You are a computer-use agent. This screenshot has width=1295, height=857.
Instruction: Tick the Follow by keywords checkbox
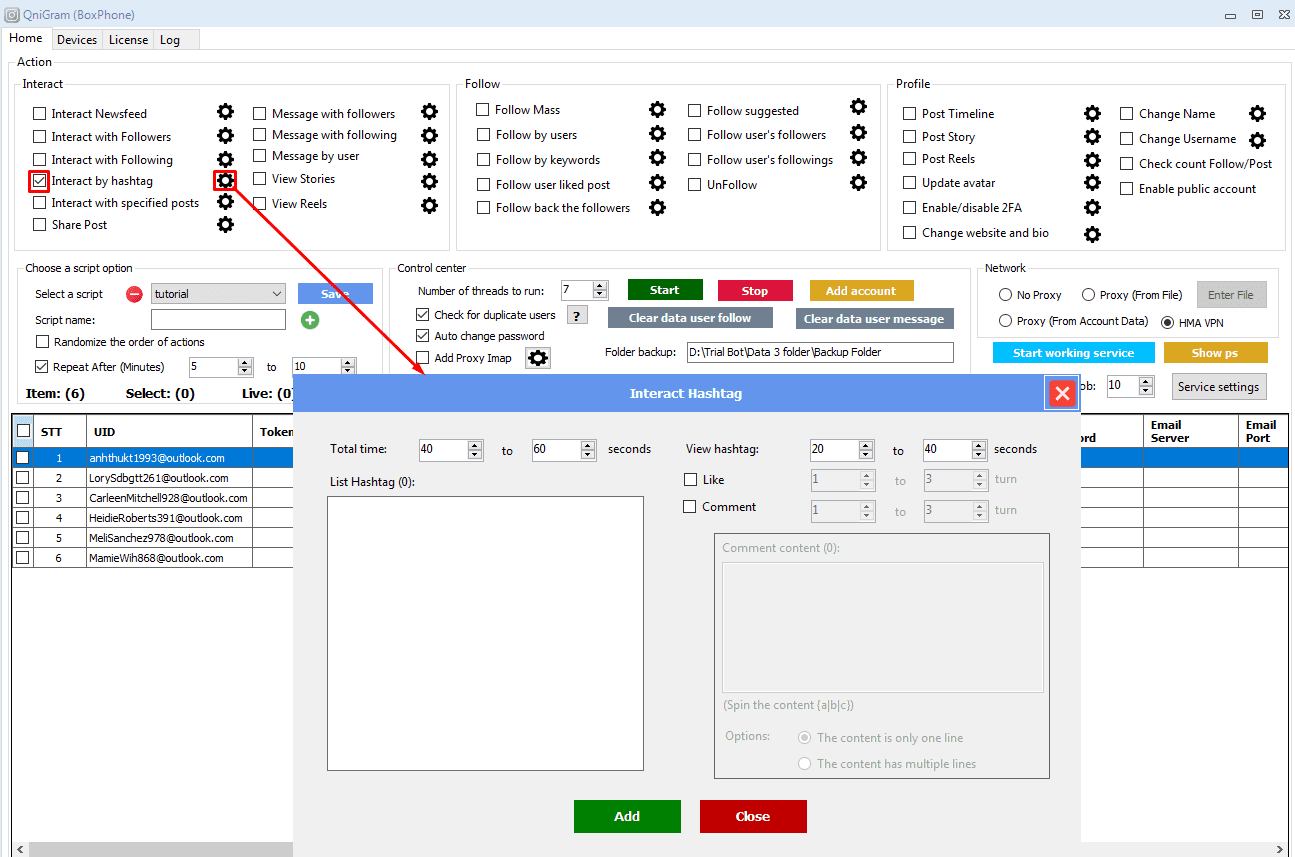[x=483, y=160]
